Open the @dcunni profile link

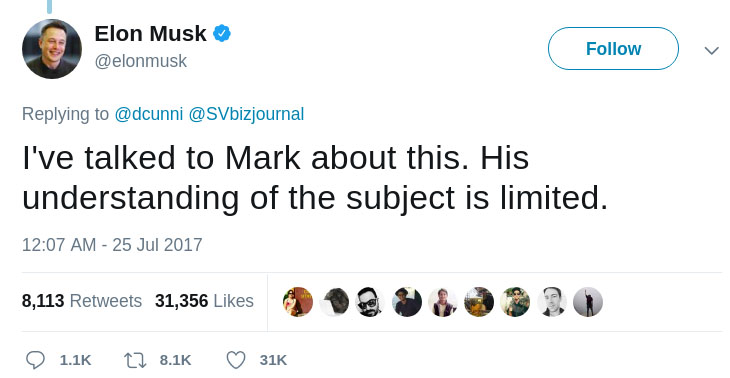tap(149, 114)
